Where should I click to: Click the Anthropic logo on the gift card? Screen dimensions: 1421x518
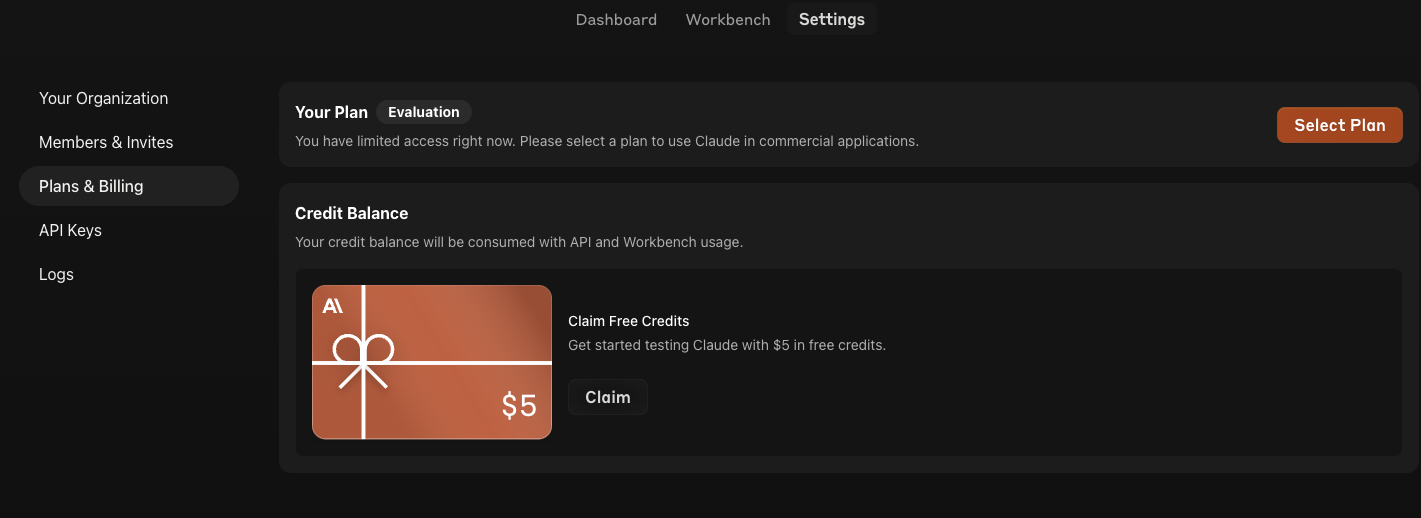pyautogui.click(x=333, y=306)
